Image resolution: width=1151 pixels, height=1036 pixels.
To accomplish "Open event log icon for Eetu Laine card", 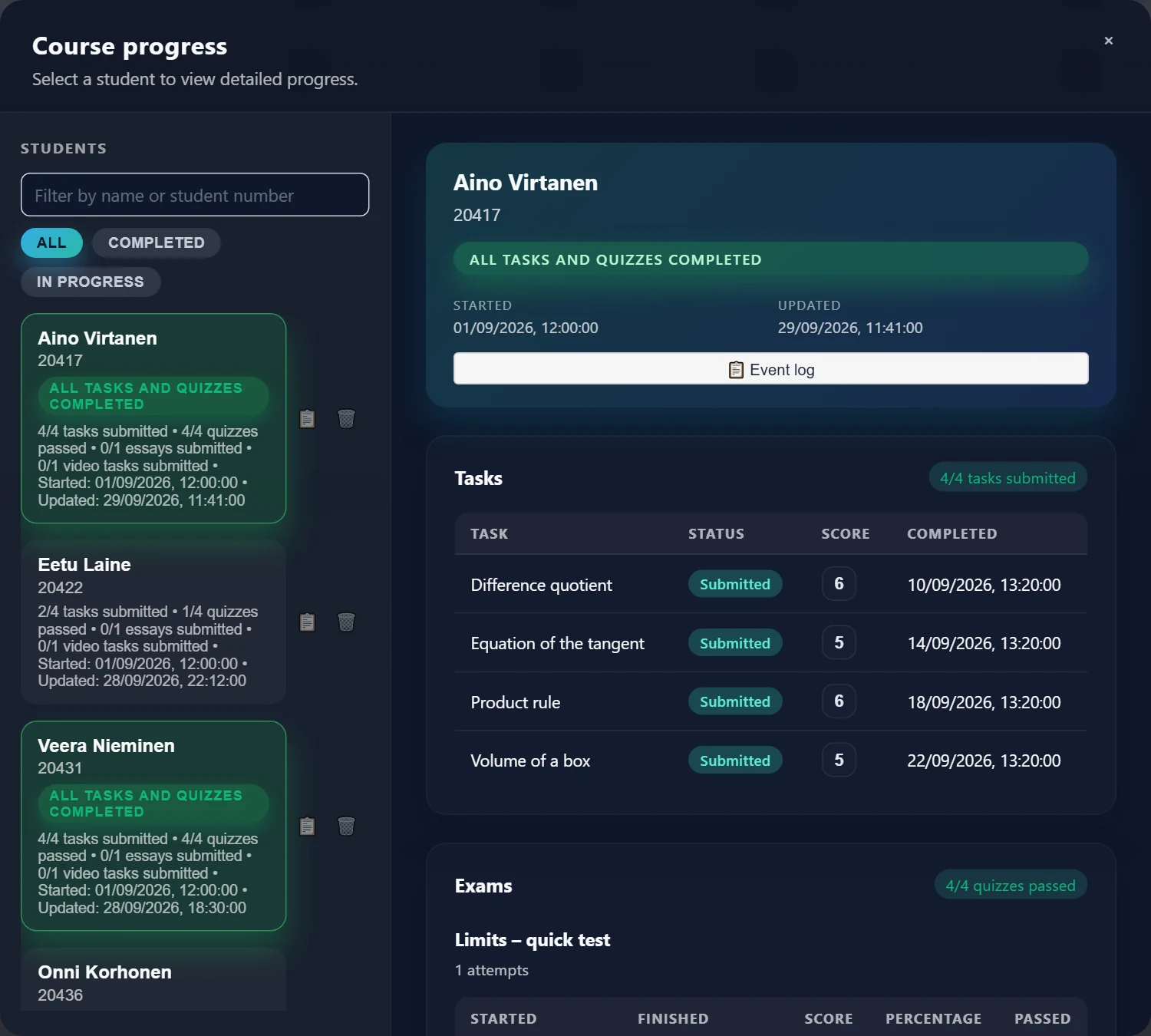I will (307, 622).
